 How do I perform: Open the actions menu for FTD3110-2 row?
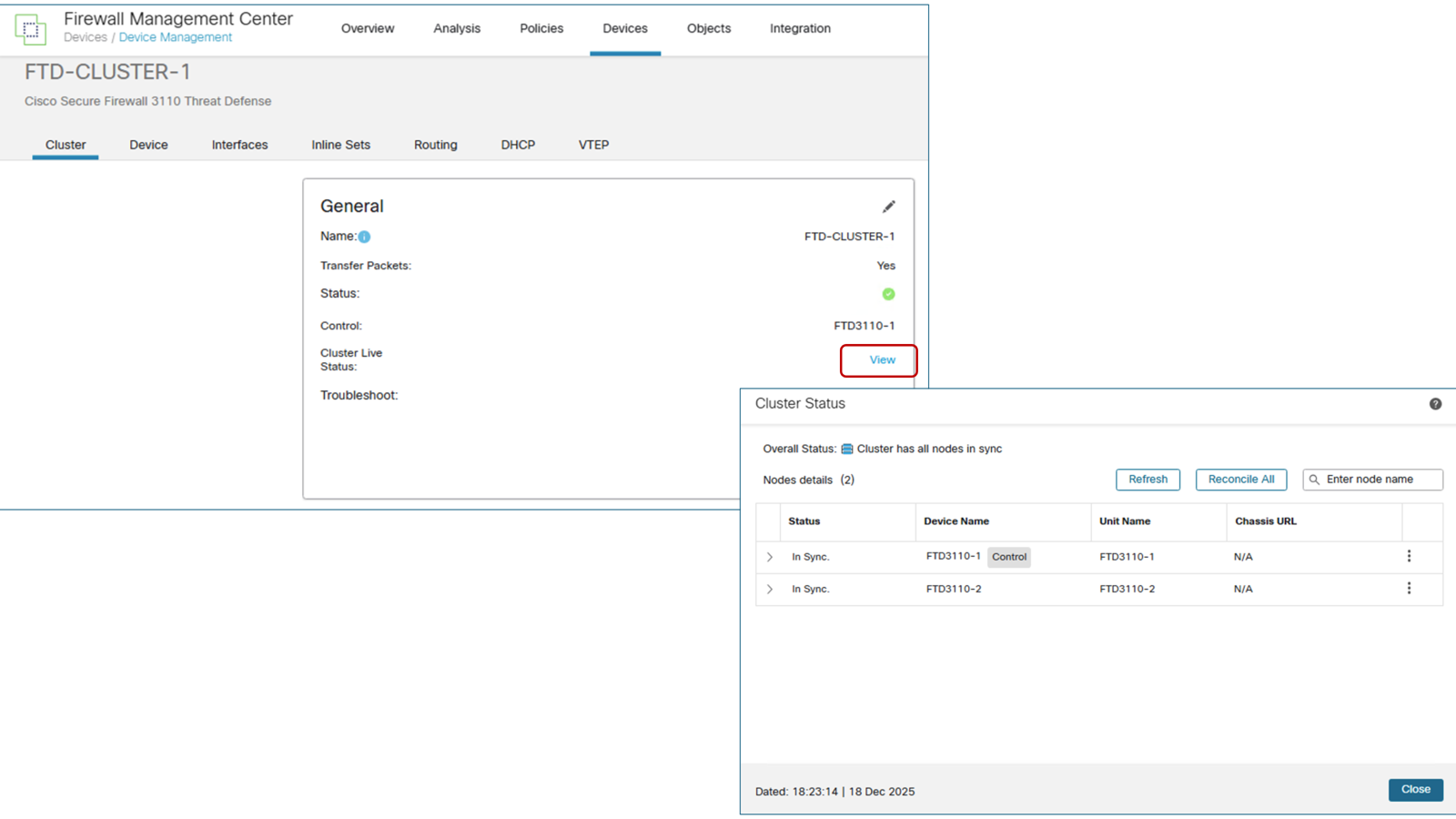(1409, 589)
